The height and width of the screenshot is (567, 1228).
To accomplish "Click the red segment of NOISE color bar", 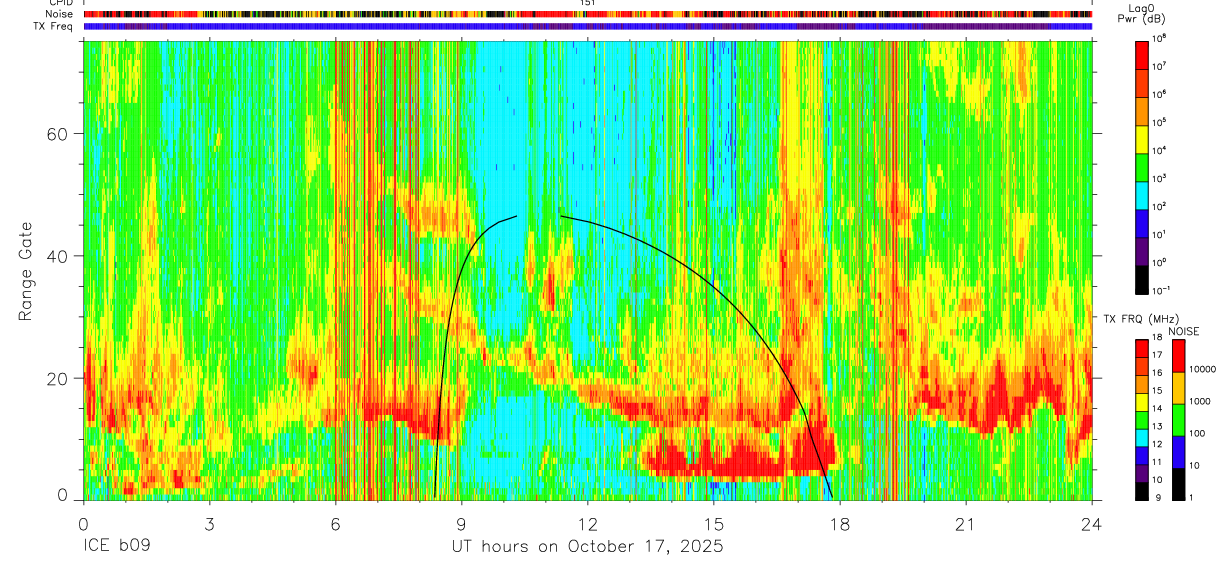I will click(1180, 356).
